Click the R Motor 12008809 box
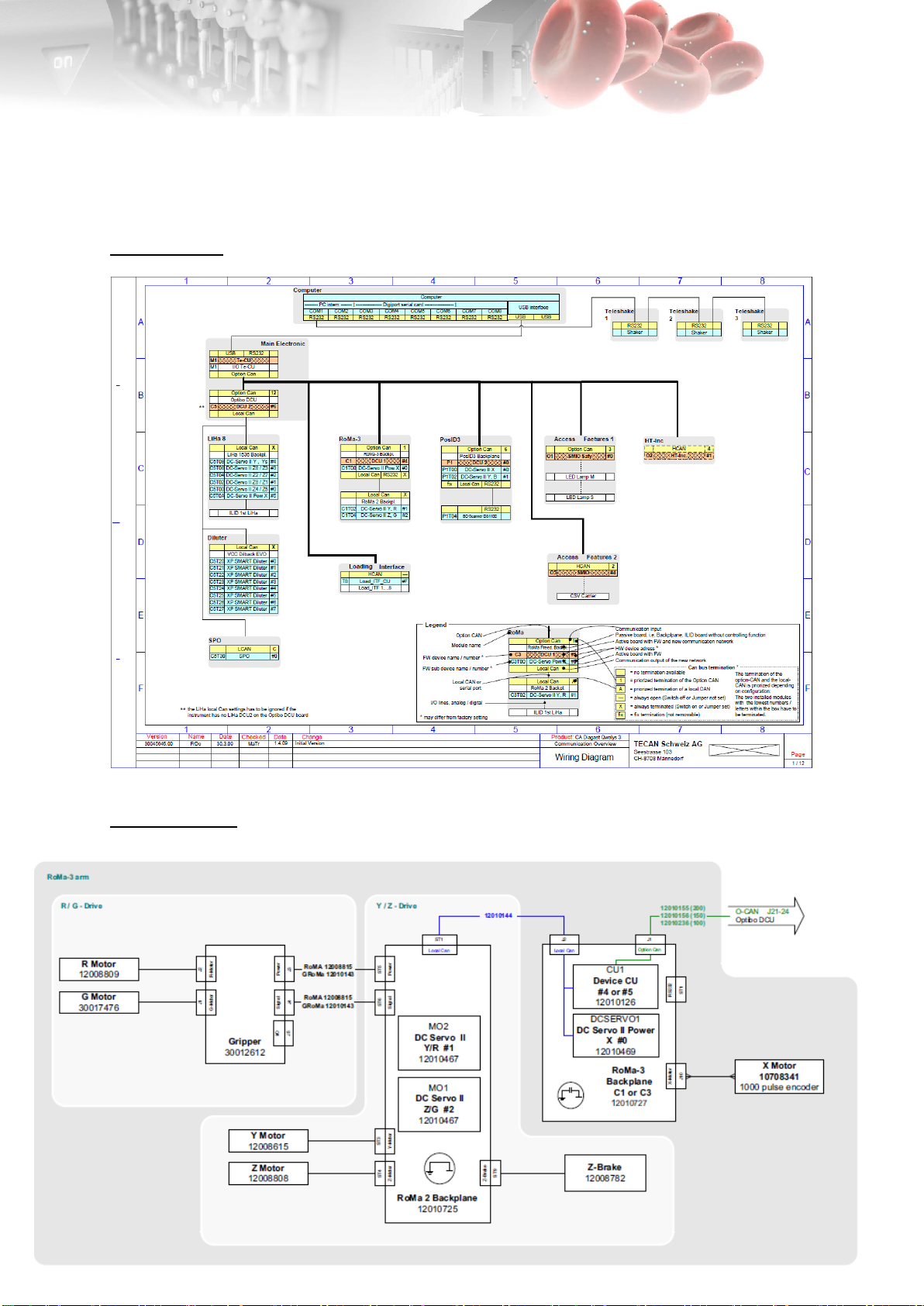 tap(99, 969)
